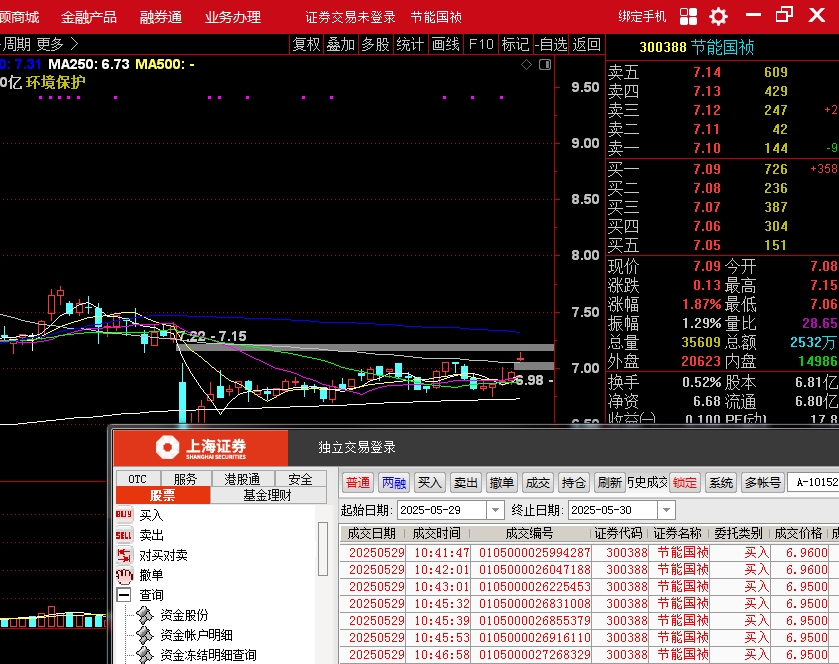Click the icon next to 资金冻结明细查询
This screenshot has width=839, height=664.
click(x=144, y=654)
